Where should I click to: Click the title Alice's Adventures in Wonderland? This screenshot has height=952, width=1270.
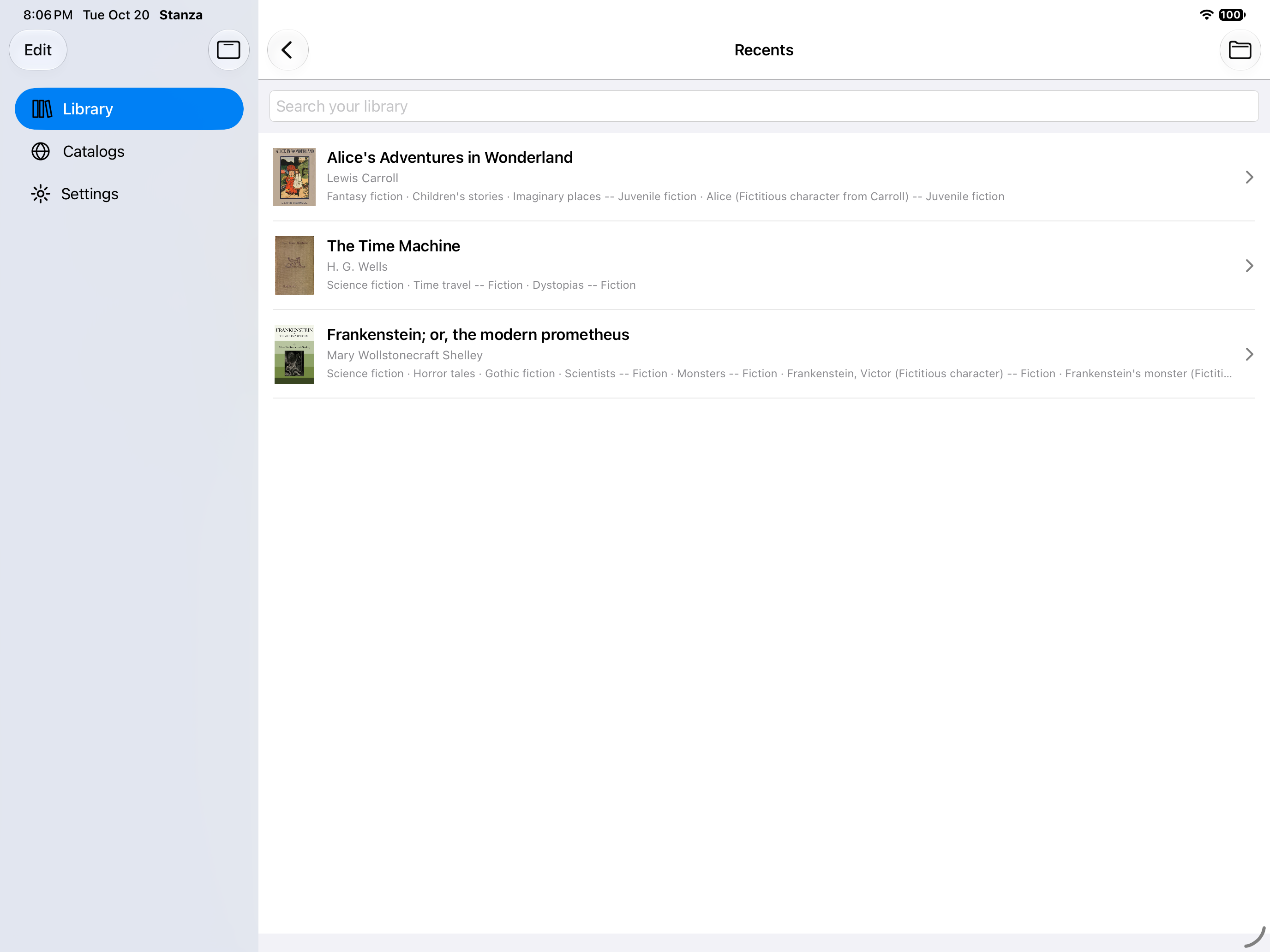(449, 157)
